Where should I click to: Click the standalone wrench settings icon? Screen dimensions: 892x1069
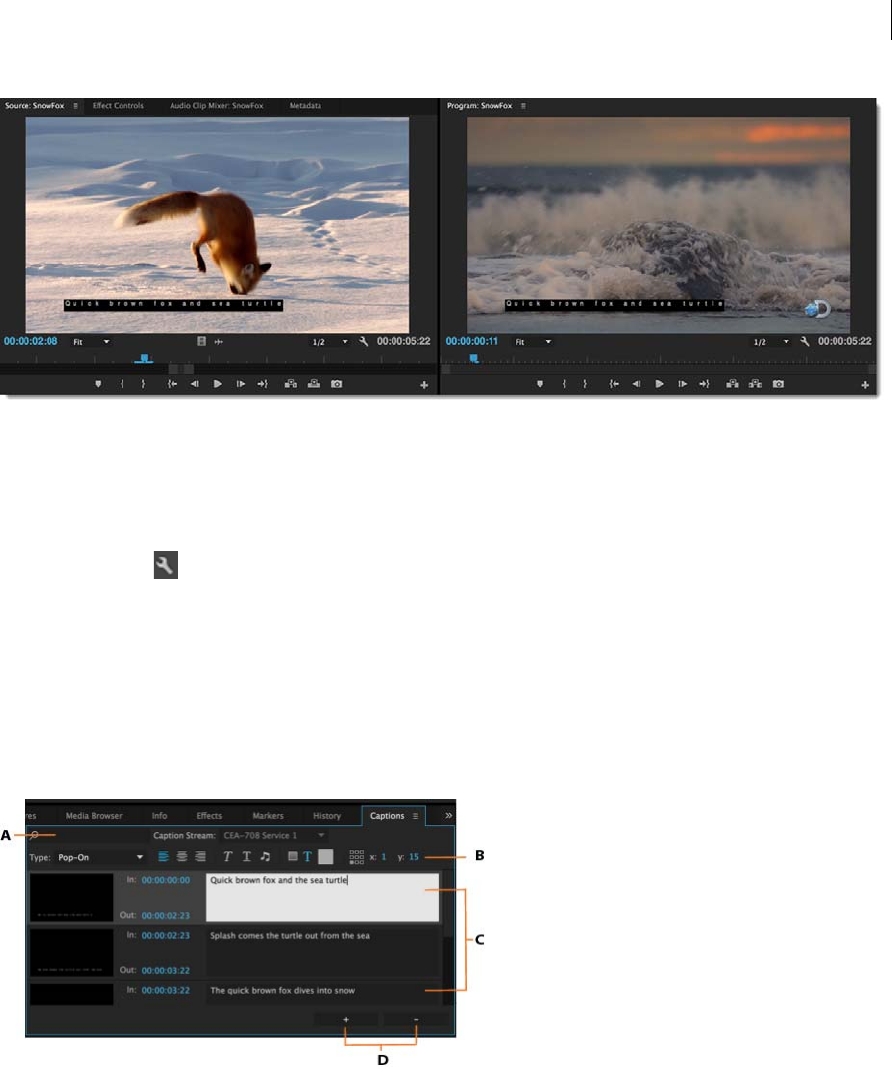(x=166, y=565)
